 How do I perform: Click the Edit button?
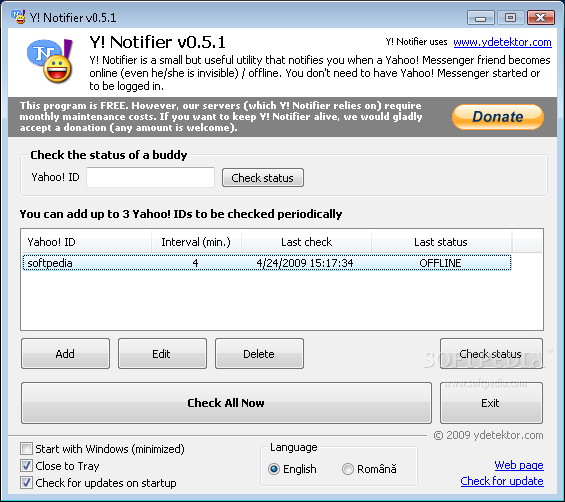pyautogui.click(x=162, y=354)
